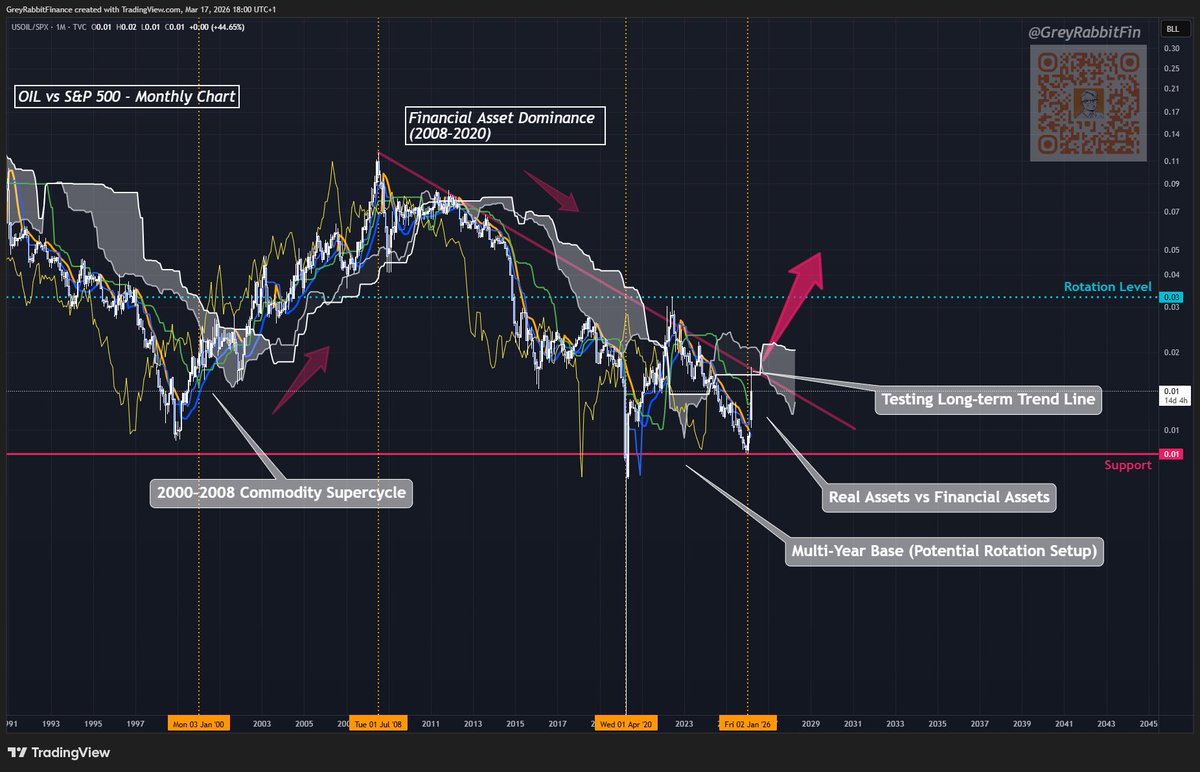1200x772 pixels.
Task: Click the 'Mon 03 Jan '00' date marker
Action: point(198,723)
